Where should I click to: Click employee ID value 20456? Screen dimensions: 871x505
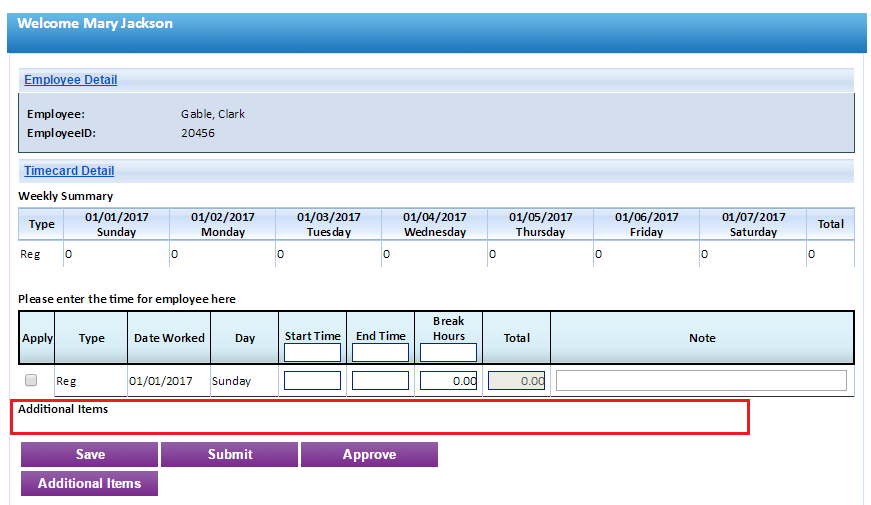click(198, 133)
